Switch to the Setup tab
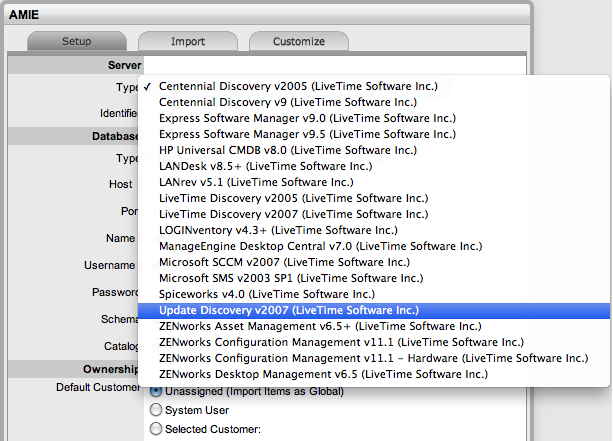 [77, 41]
